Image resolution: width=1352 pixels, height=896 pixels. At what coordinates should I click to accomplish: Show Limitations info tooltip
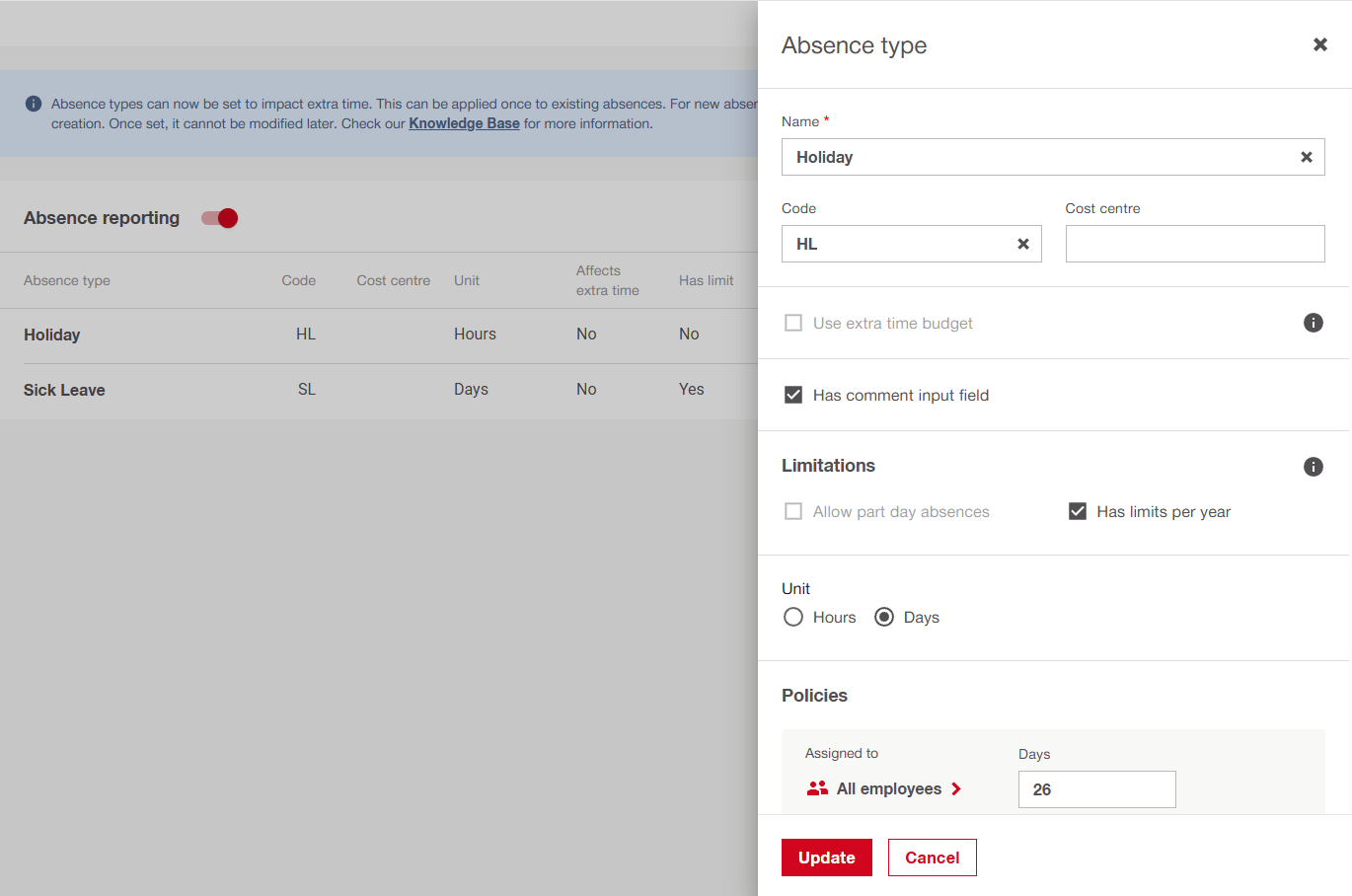coord(1313,467)
